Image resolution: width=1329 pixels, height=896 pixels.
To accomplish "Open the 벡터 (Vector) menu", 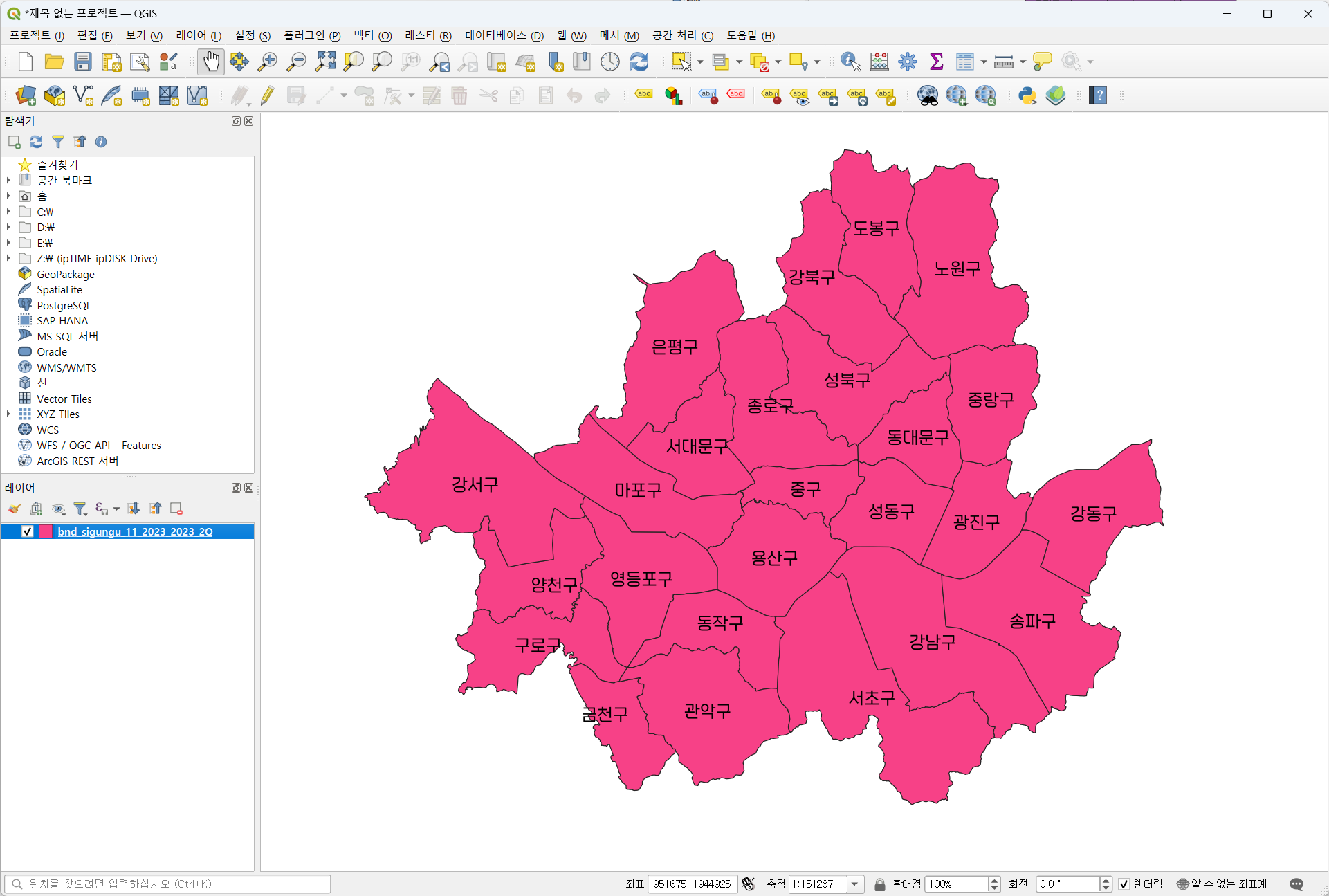I will [x=372, y=35].
